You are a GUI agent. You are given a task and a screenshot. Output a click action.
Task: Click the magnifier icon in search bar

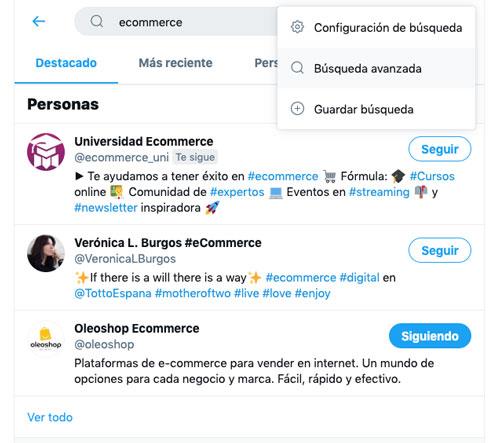click(97, 22)
